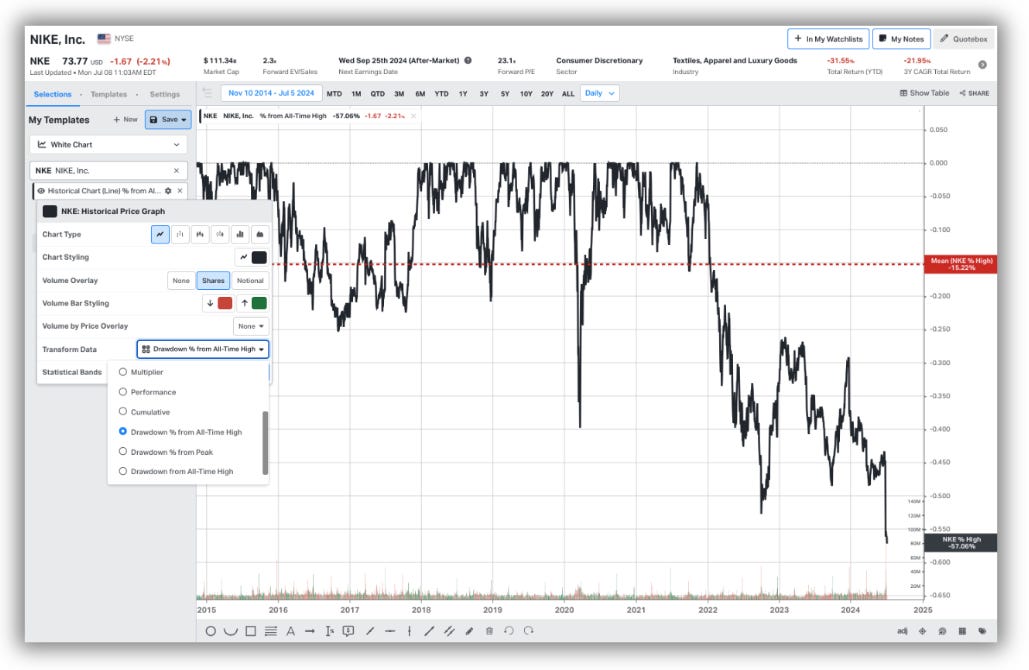Click Show Table

pos(924,93)
